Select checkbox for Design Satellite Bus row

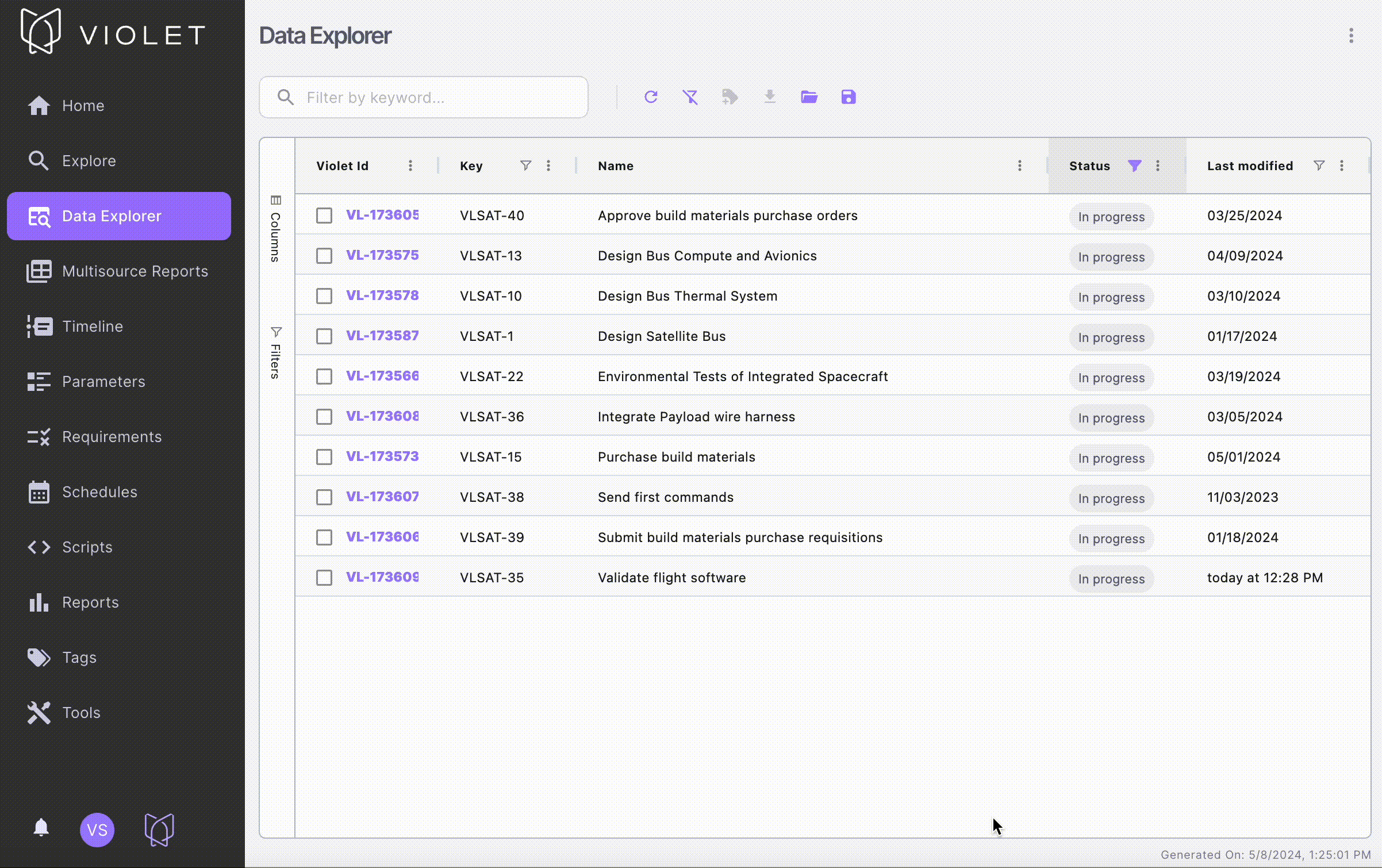324,336
